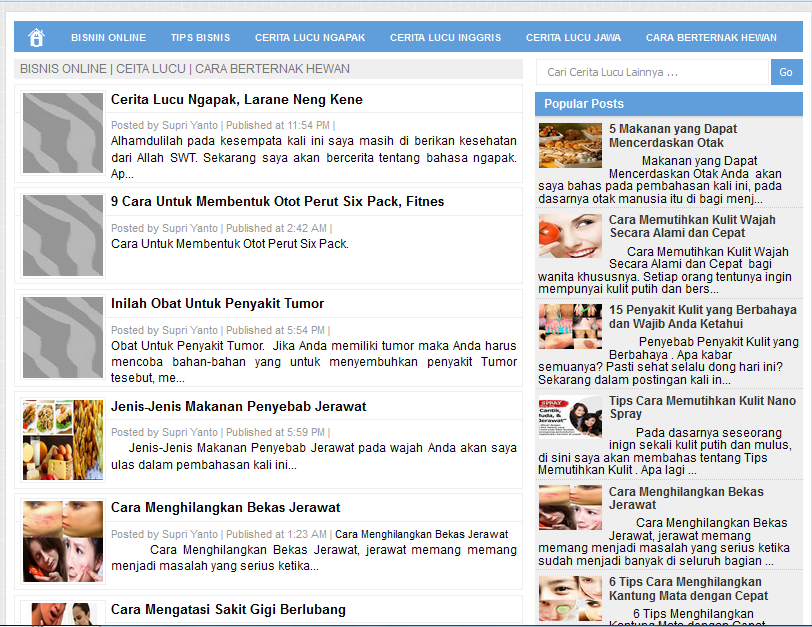Open the BISNIN ONLINE menu item

click(x=108, y=38)
